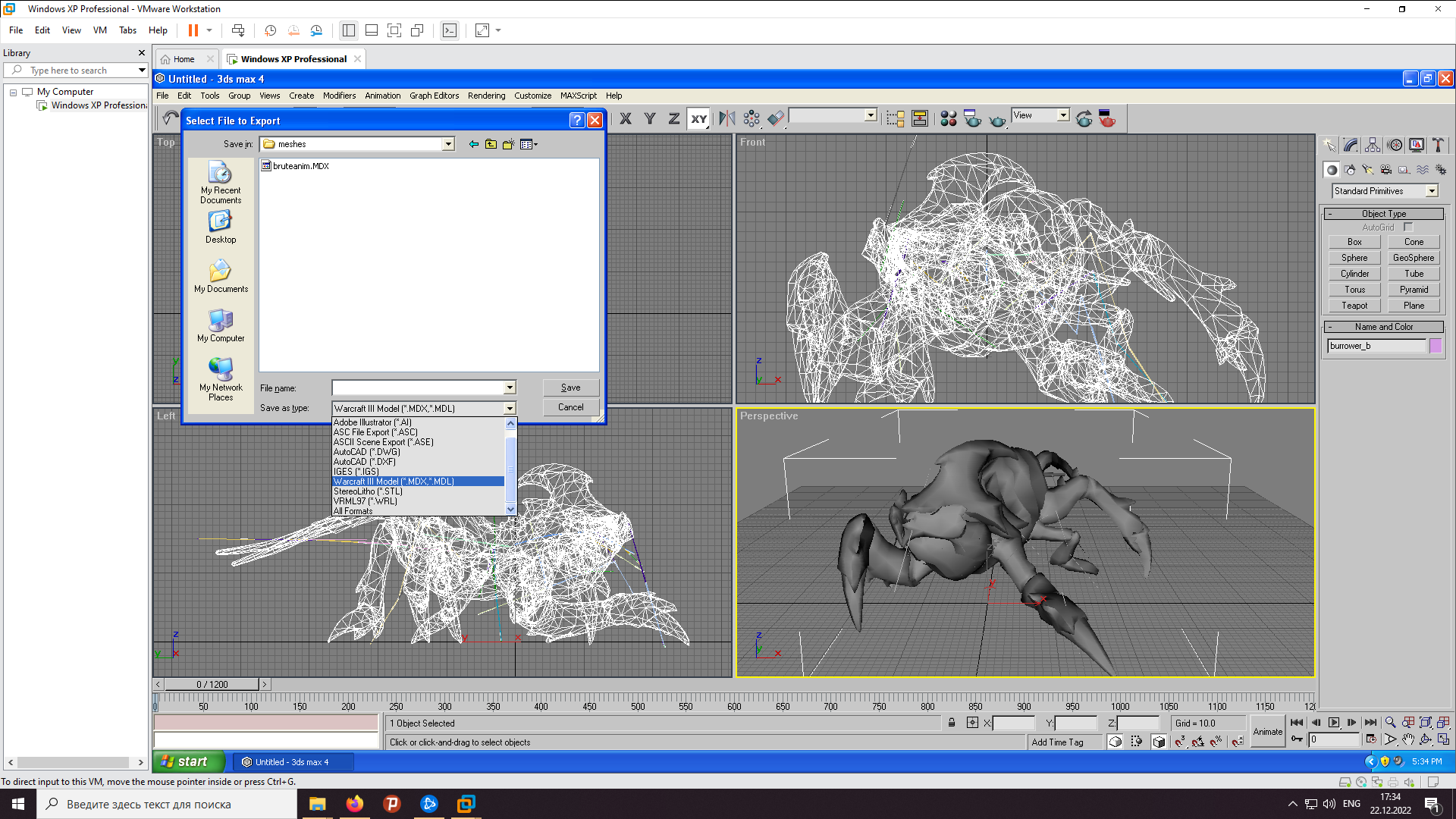The height and width of the screenshot is (819, 1456).
Task: Open the View render type dropdown
Action: (x=1063, y=115)
